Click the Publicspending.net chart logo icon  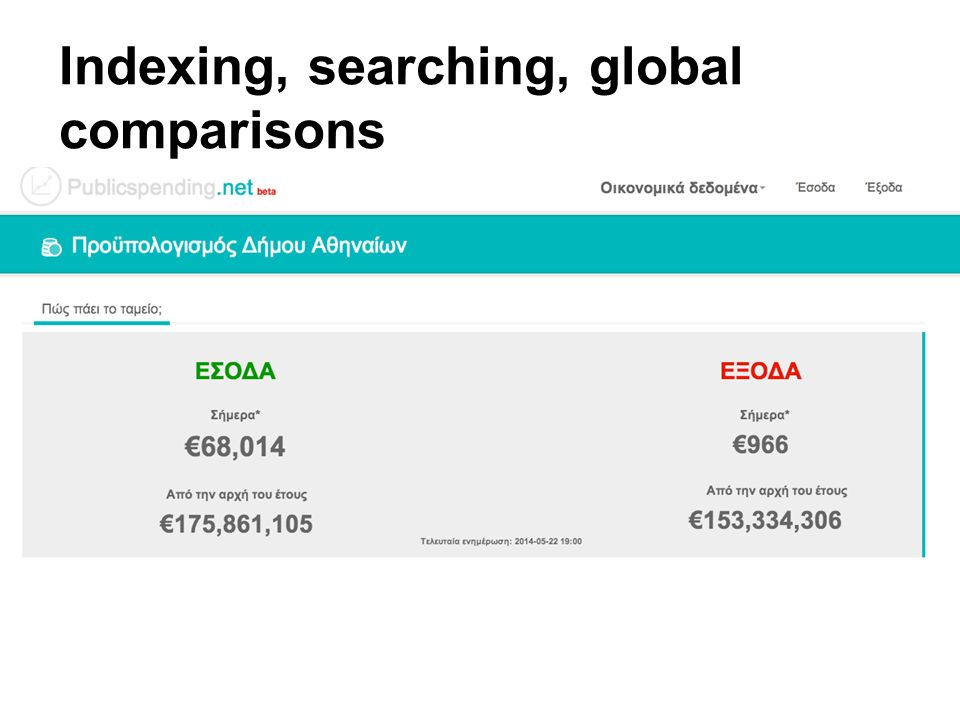tap(40, 186)
